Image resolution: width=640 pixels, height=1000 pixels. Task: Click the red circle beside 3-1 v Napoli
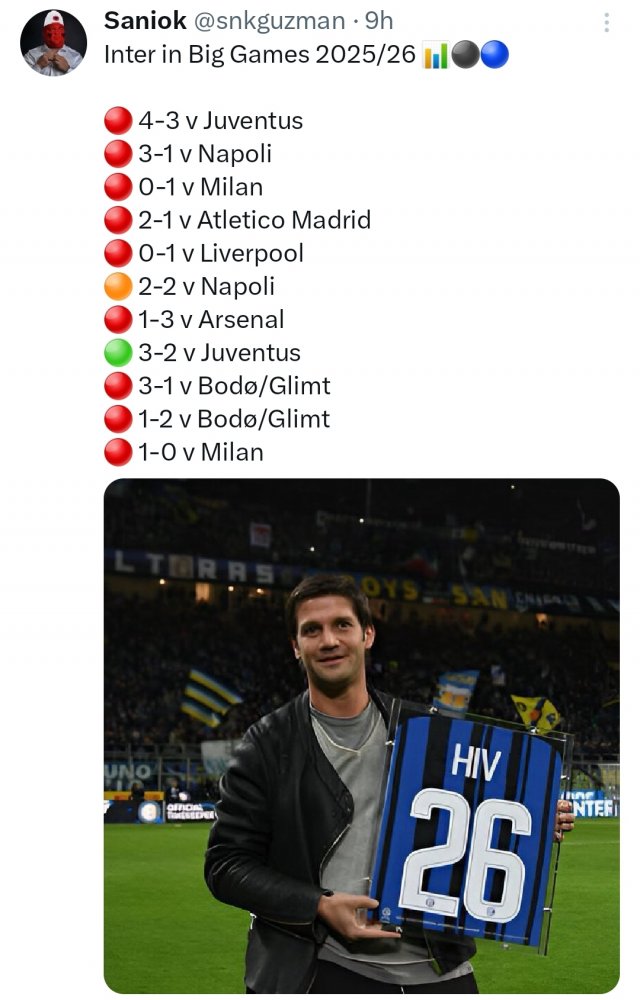pyautogui.click(x=118, y=155)
